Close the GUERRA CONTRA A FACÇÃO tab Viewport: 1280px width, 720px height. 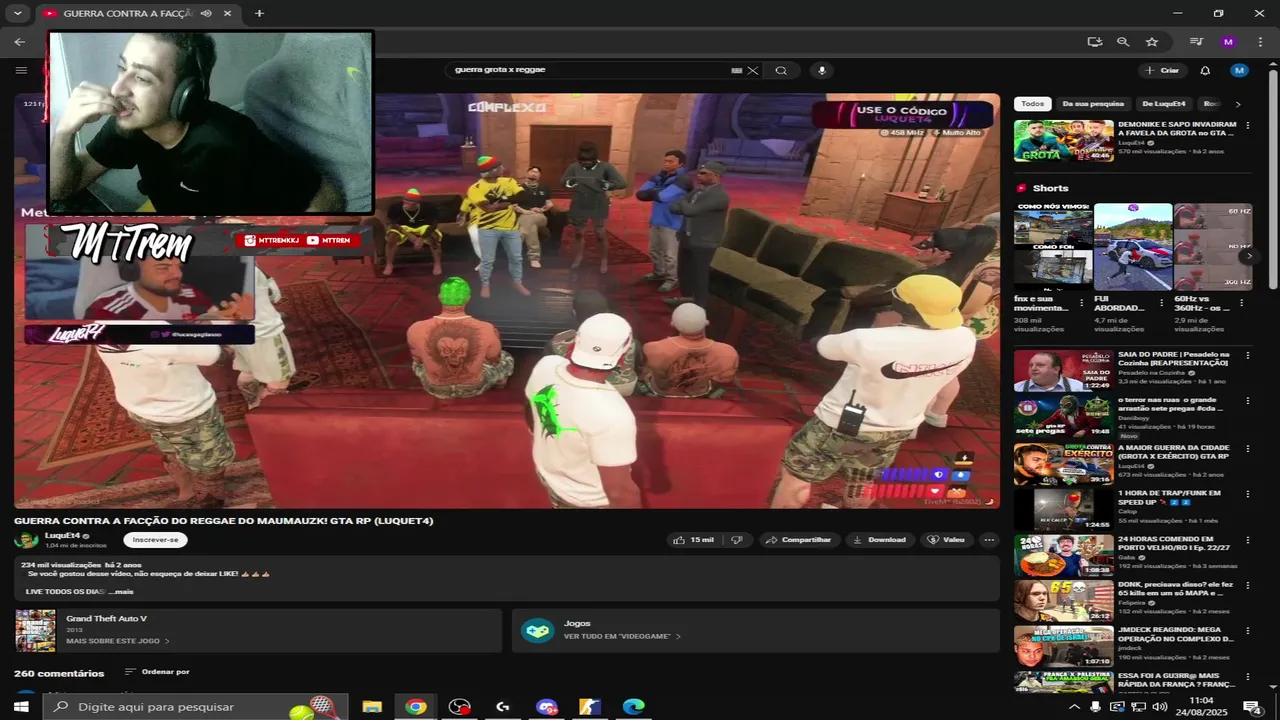(x=228, y=13)
